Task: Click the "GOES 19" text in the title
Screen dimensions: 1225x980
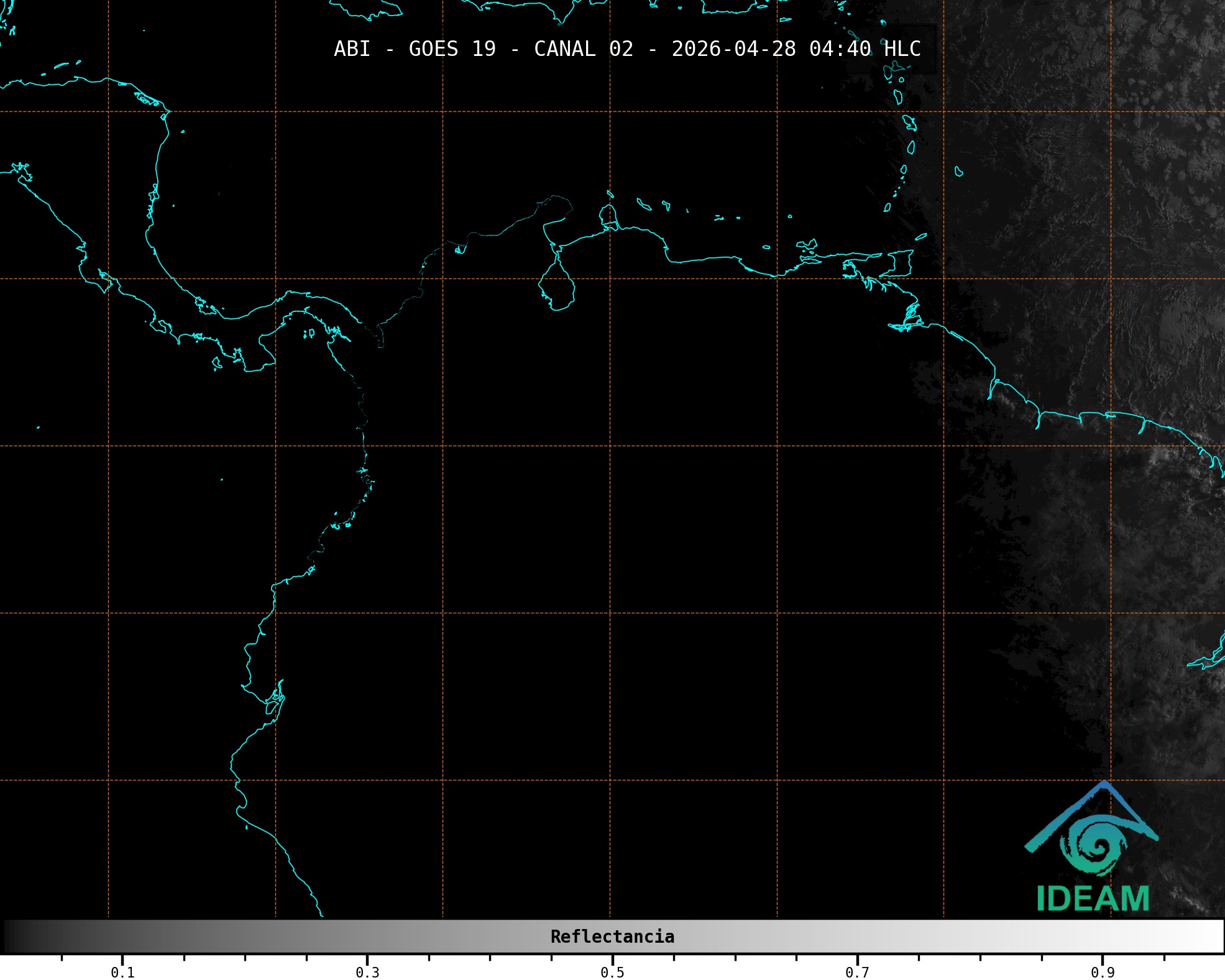Action: (x=452, y=48)
